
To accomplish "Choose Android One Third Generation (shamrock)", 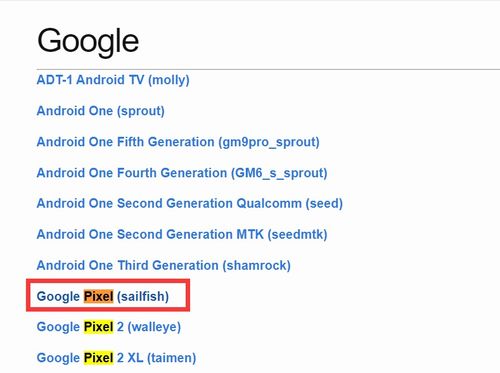I will (164, 266).
